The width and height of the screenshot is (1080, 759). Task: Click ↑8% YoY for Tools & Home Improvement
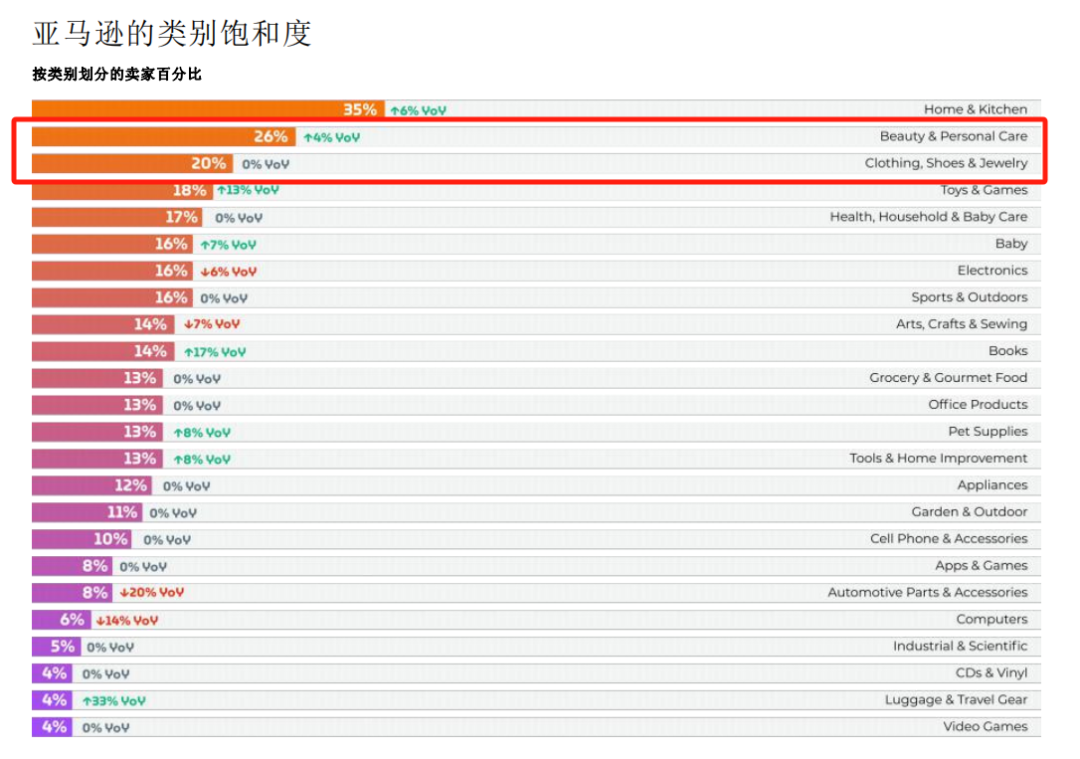pos(202,460)
